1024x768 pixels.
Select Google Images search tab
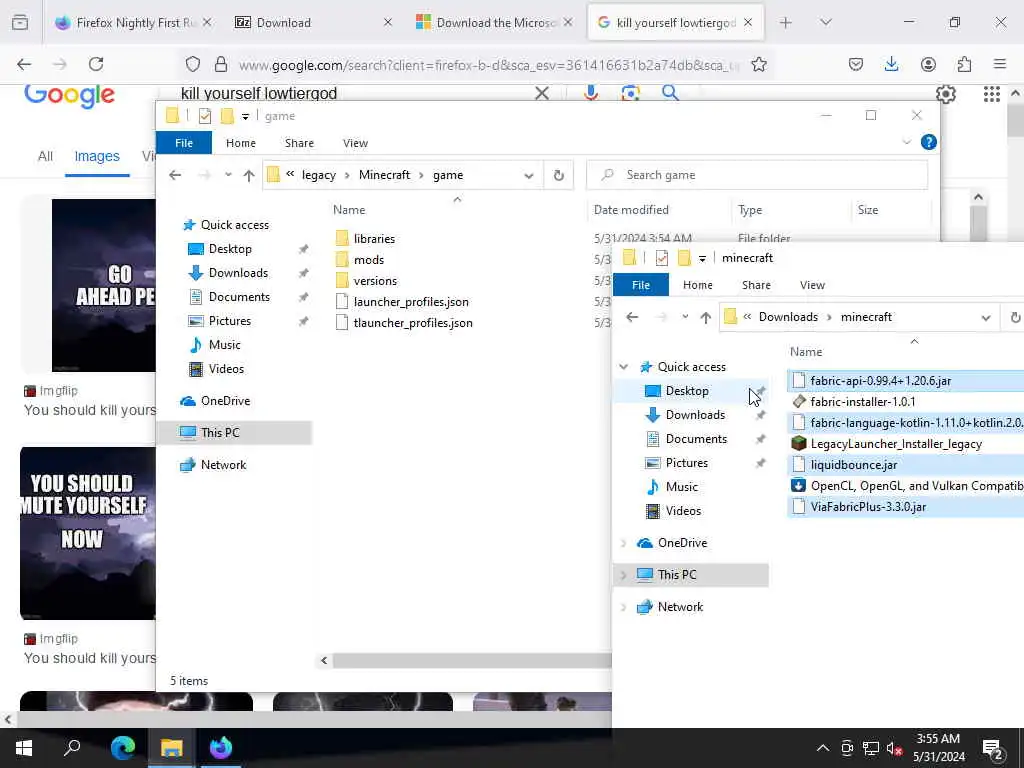point(97,157)
